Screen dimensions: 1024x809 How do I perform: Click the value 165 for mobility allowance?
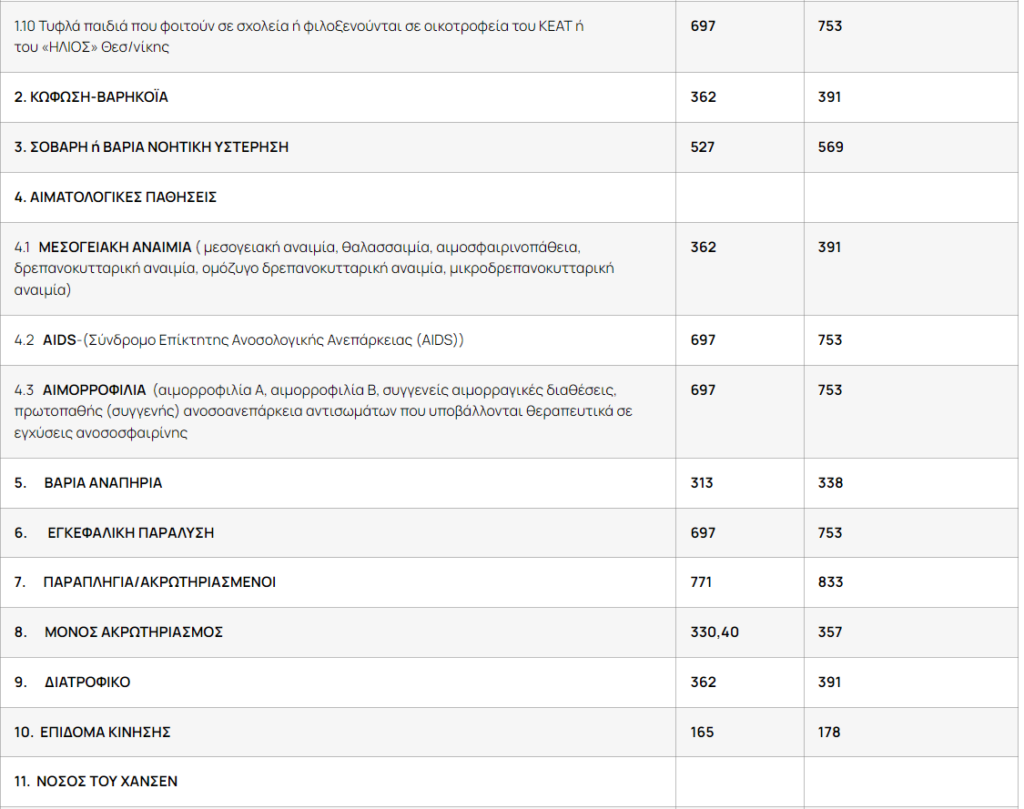click(x=702, y=732)
